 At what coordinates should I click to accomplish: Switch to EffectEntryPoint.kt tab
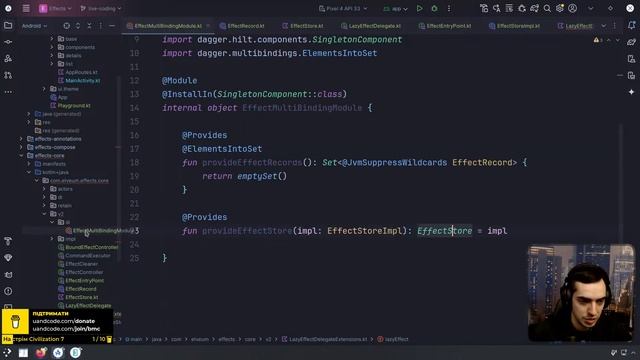[445, 26]
